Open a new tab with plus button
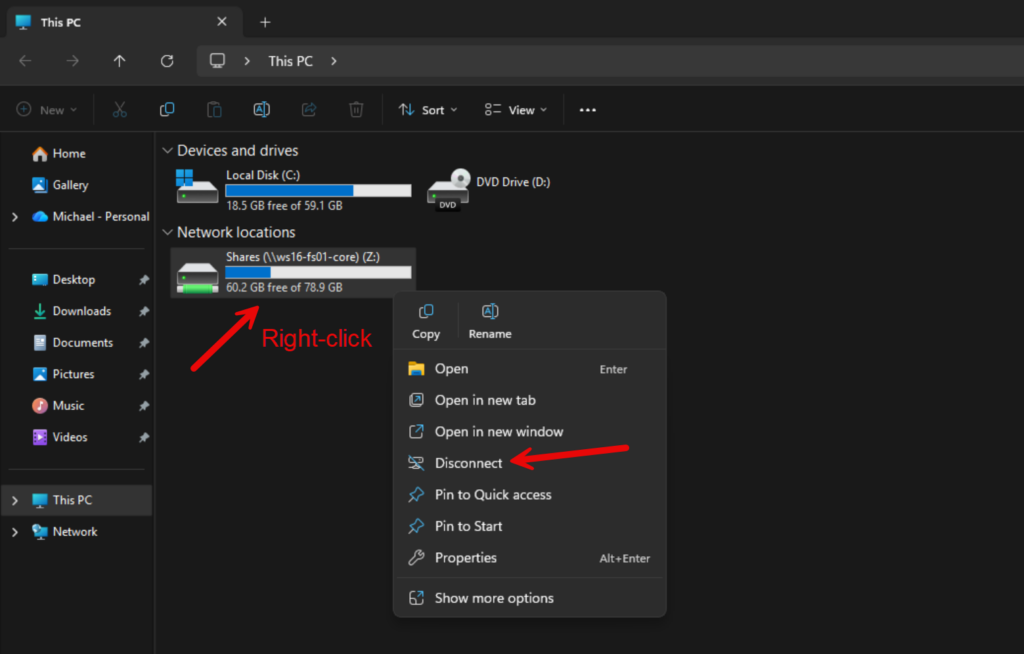Screen dimensions: 1024x654 [x=265, y=22]
